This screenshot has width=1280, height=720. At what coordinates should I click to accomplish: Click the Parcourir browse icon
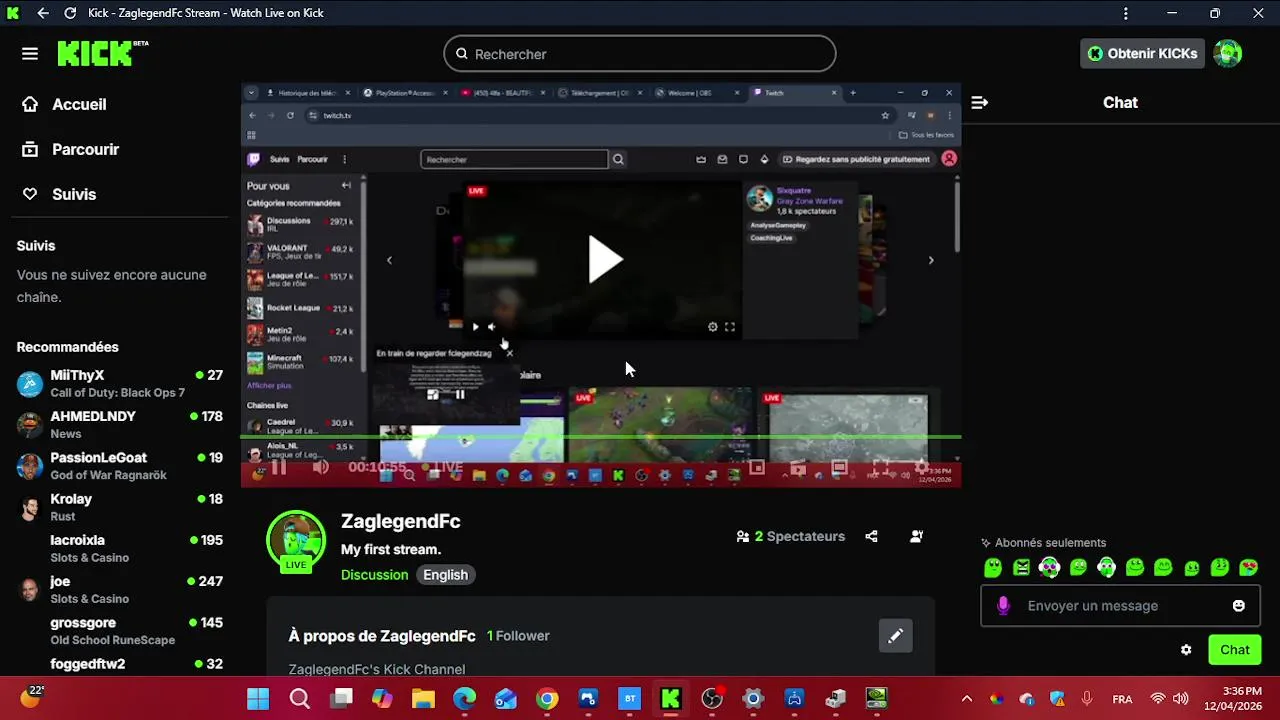(x=30, y=149)
